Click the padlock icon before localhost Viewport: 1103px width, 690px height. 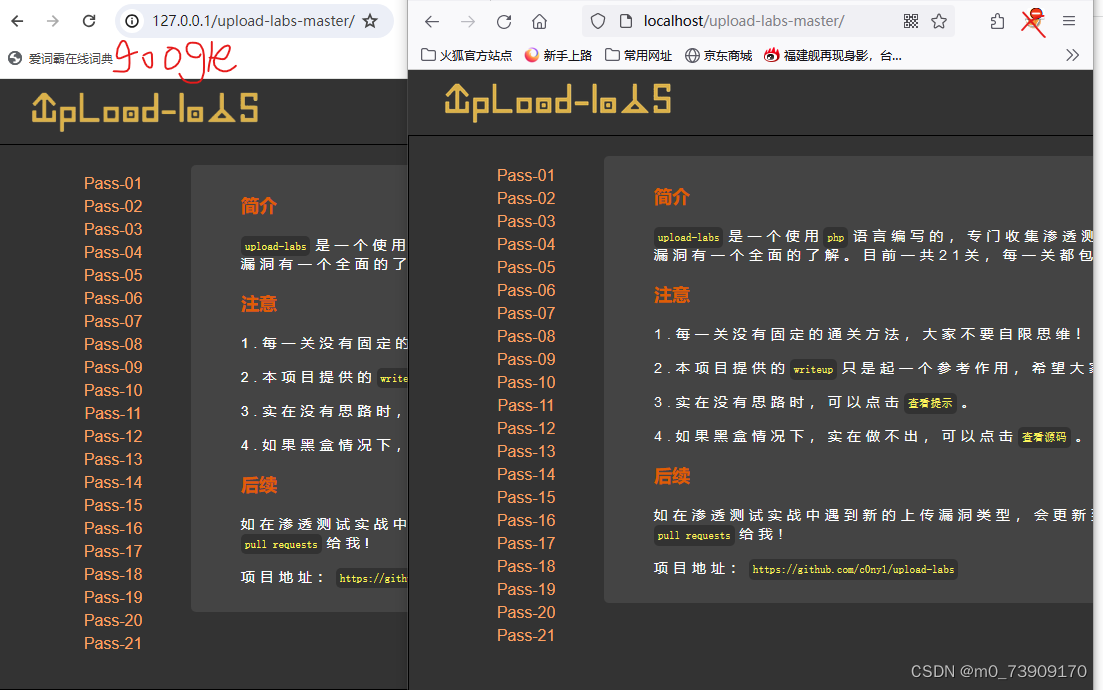(x=625, y=21)
